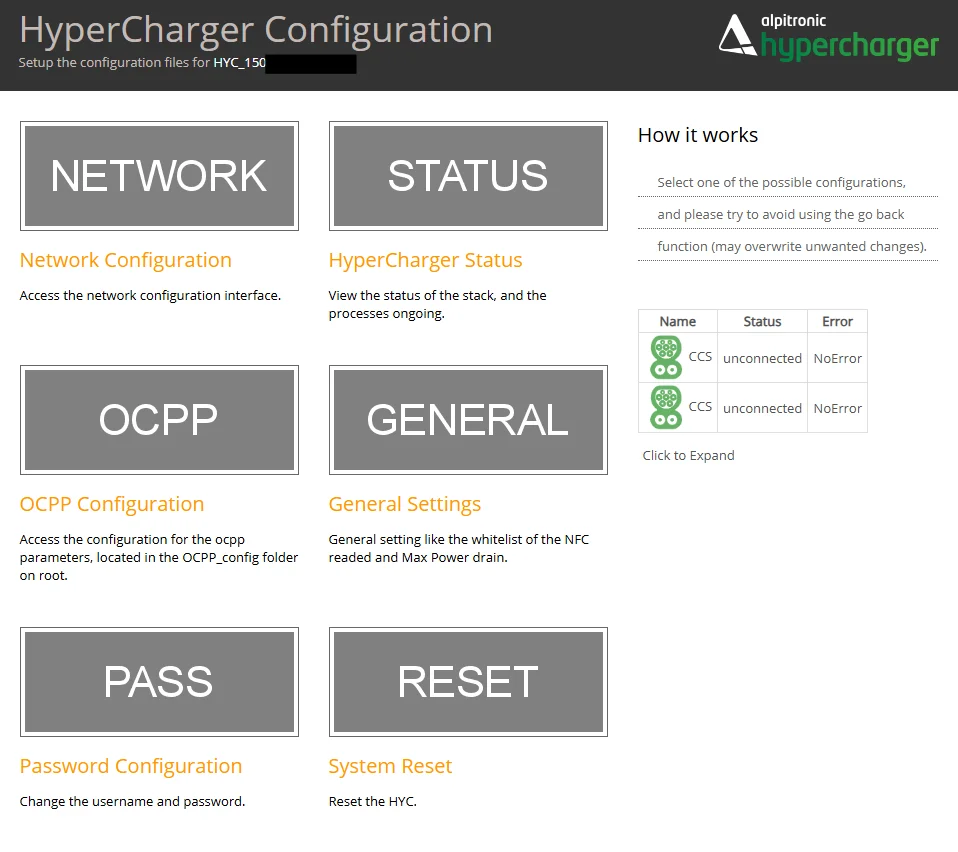Click second row's NoError cell
This screenshot has height=852, width=958.
pos(838,409)
